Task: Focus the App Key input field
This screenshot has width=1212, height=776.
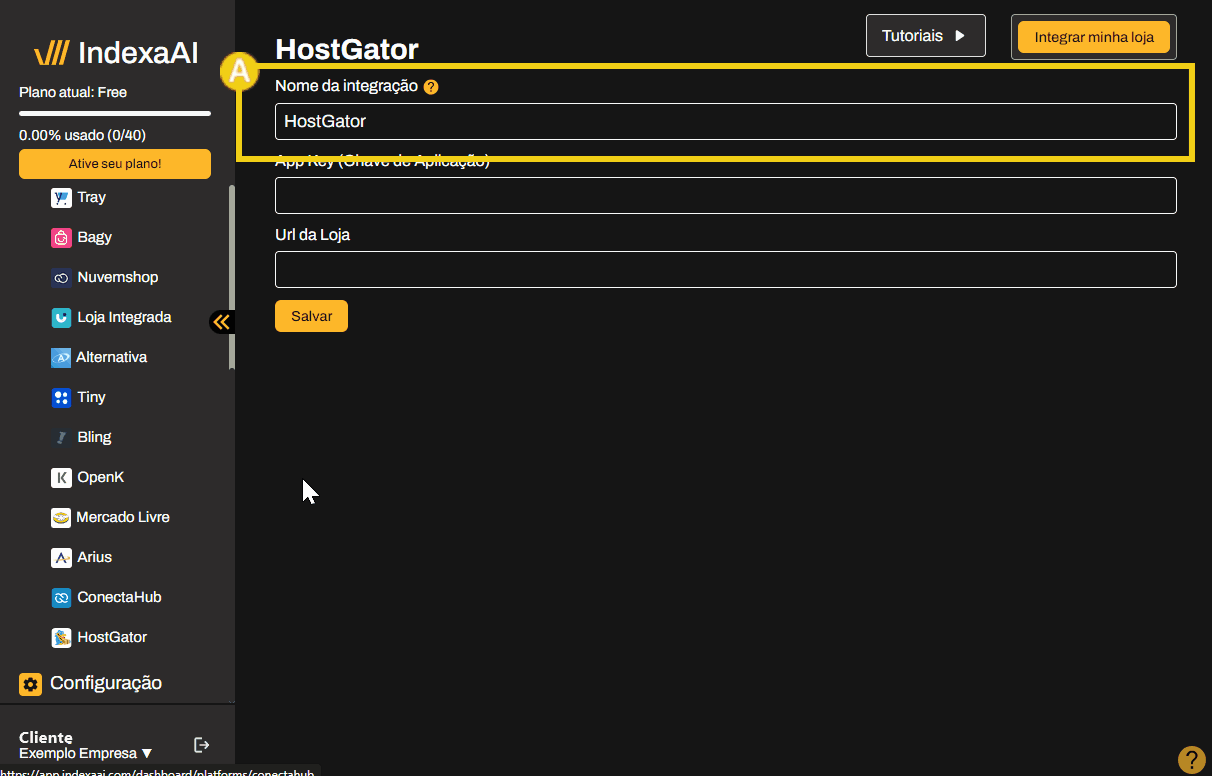Action: point(726,195)
